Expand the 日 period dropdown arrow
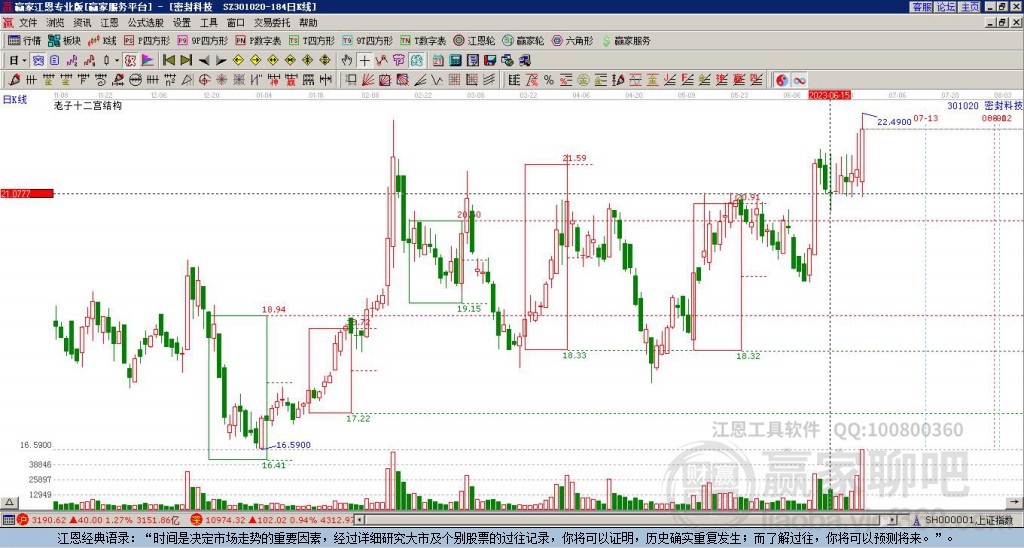The width and height of the screenshot is (1024, 548). click(x=24, y=61)
